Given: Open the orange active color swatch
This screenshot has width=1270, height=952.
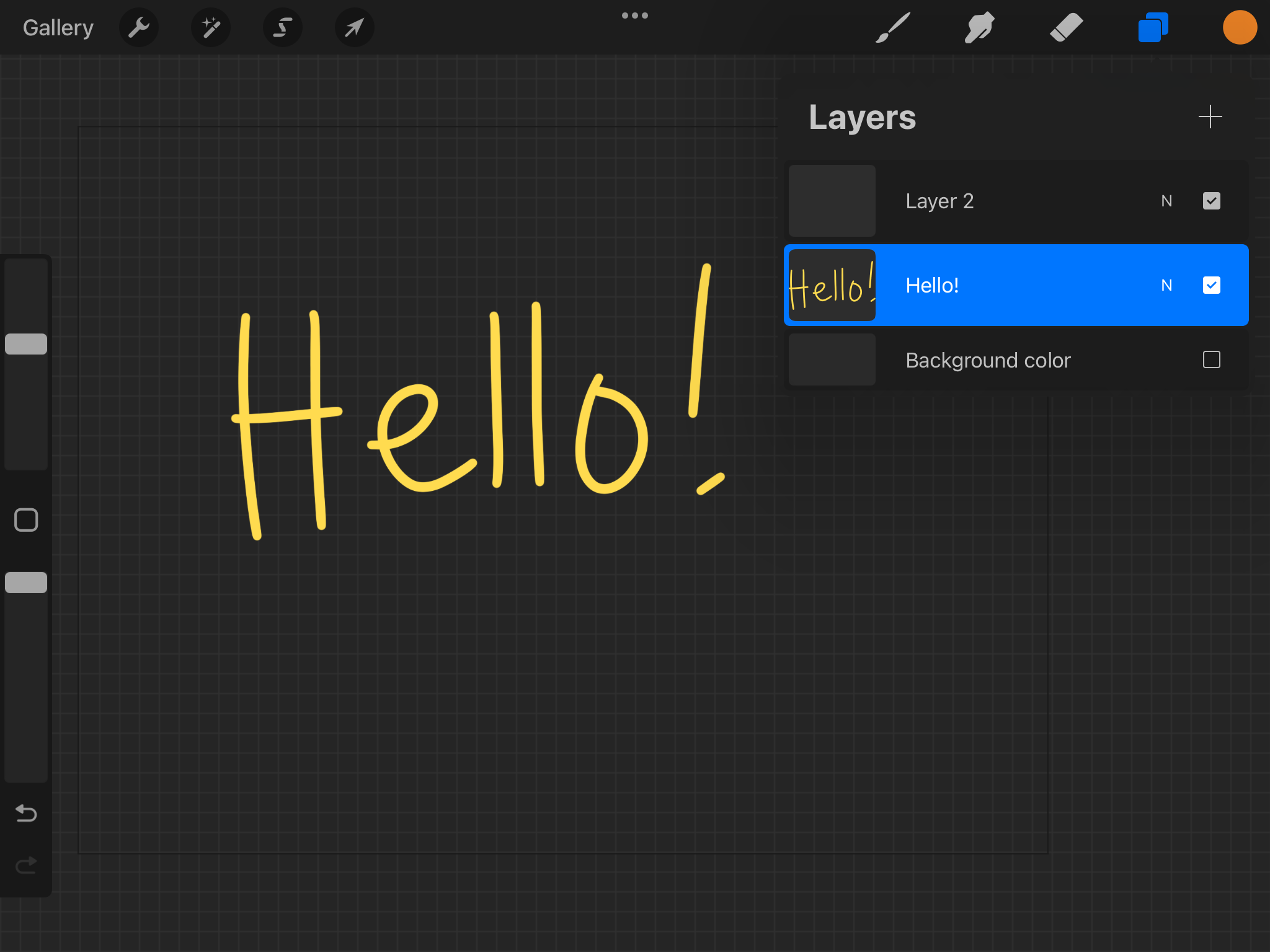Looking at the screenshot, I should (1240, 27).
